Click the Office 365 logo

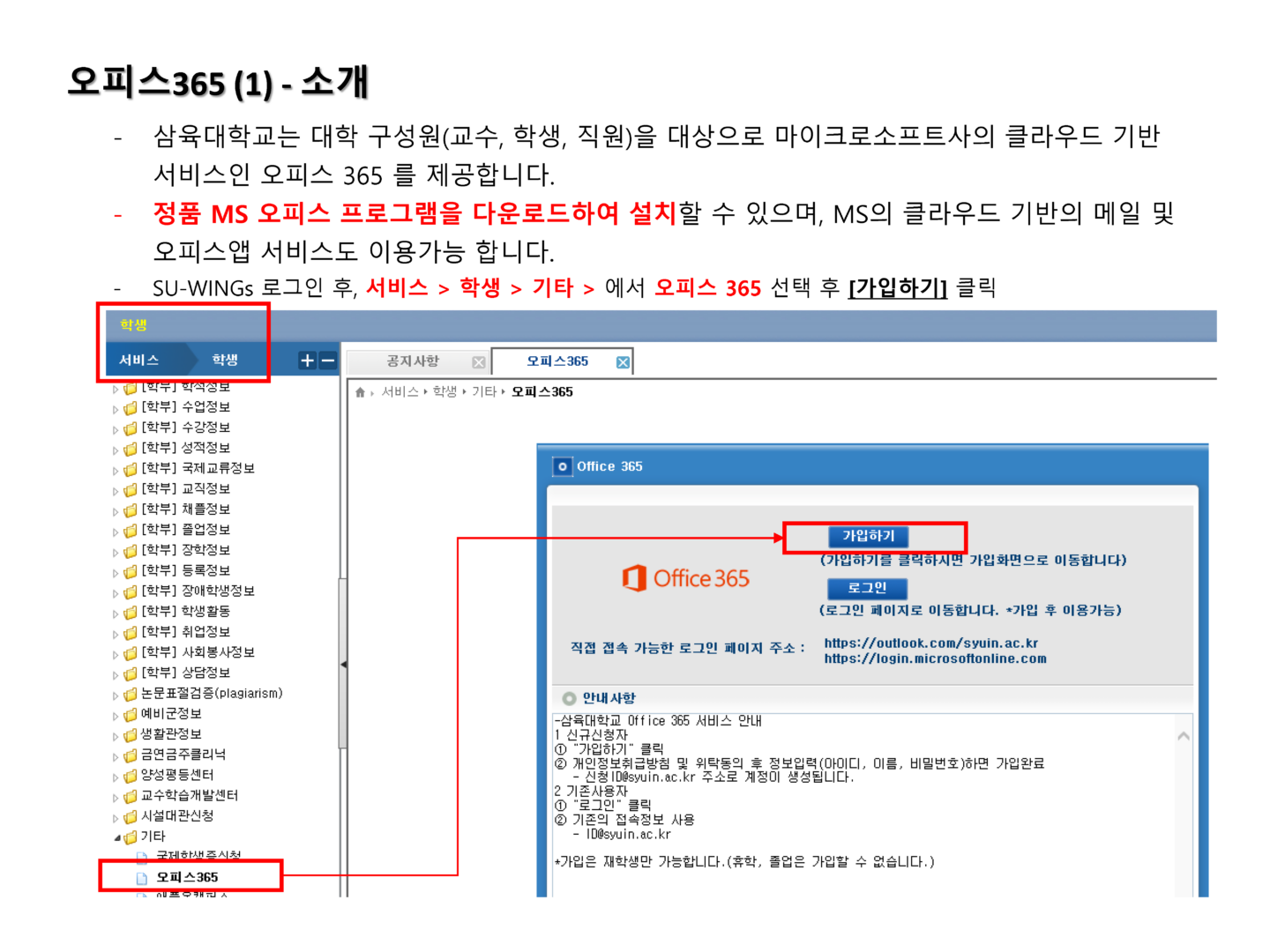tap(688, 577)
